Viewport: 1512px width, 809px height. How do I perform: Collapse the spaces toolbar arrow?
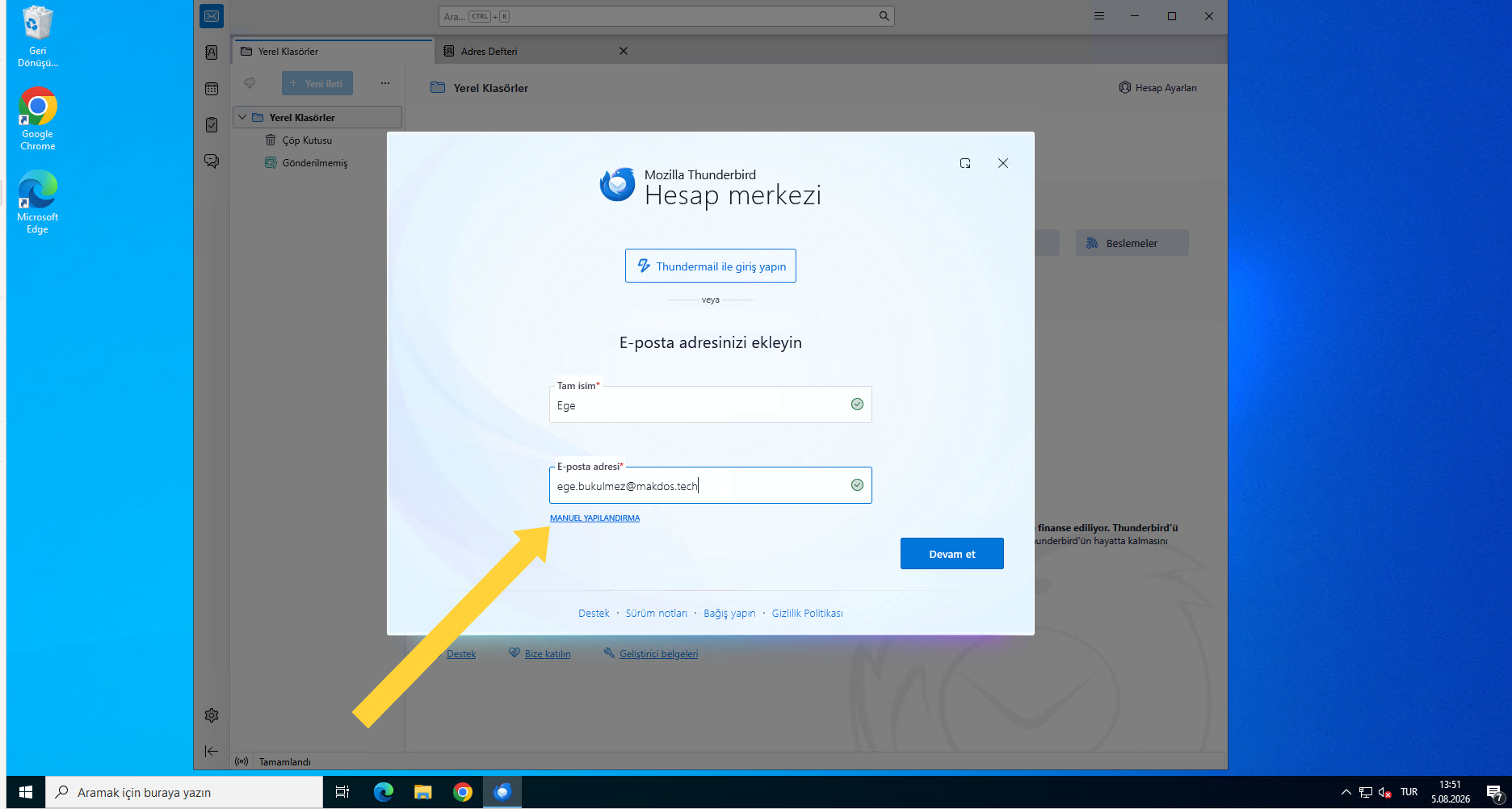pos(212,751)
